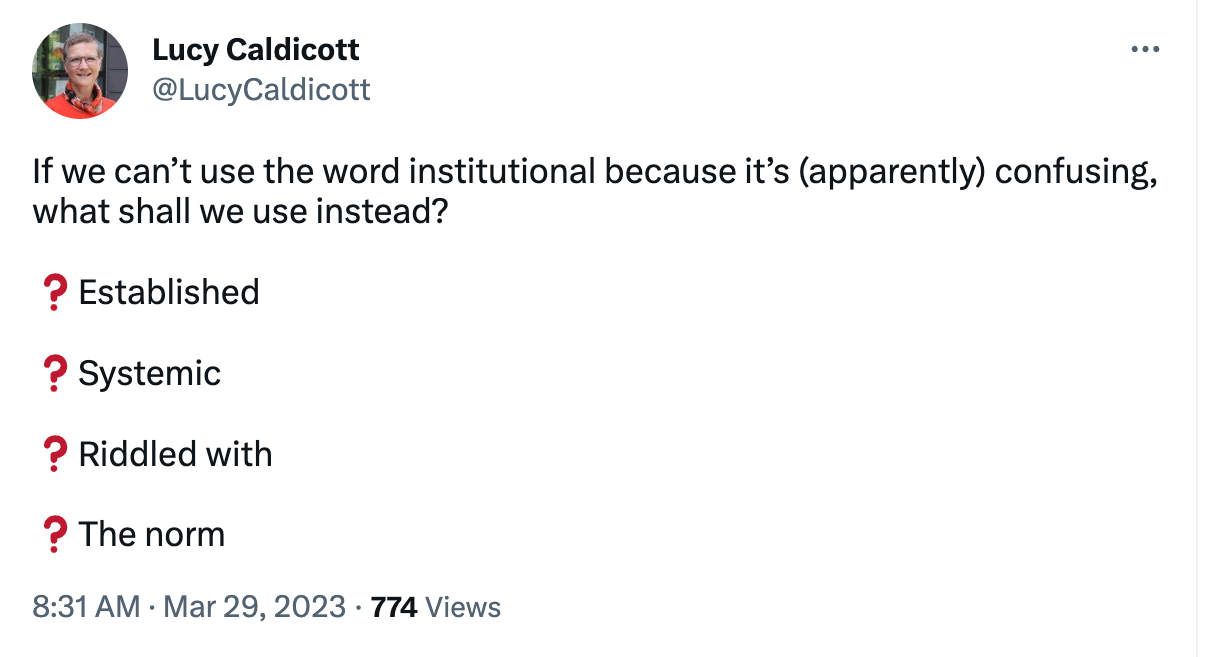Open the @LucyCaldicott handle
This screenshot has width=1206, height=657.
262,90
